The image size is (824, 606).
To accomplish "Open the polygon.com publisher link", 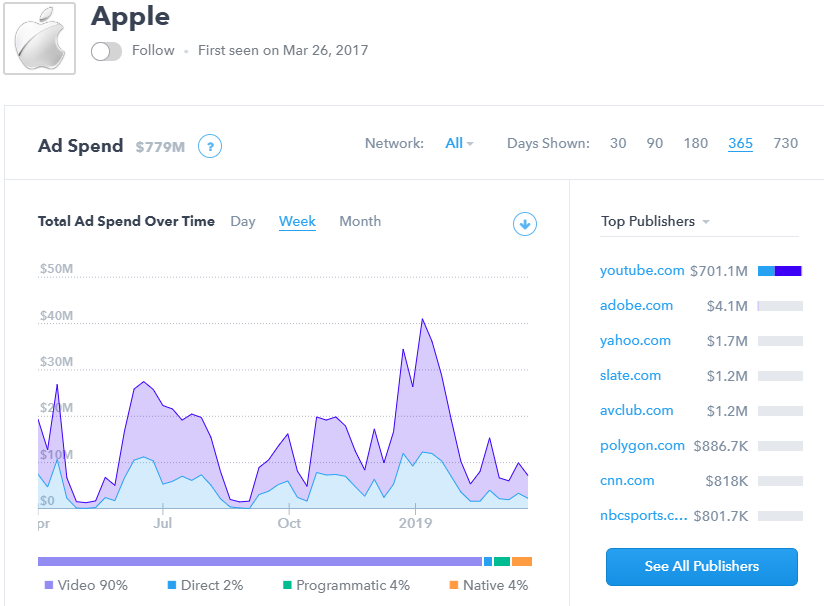I will click(642, 446).
